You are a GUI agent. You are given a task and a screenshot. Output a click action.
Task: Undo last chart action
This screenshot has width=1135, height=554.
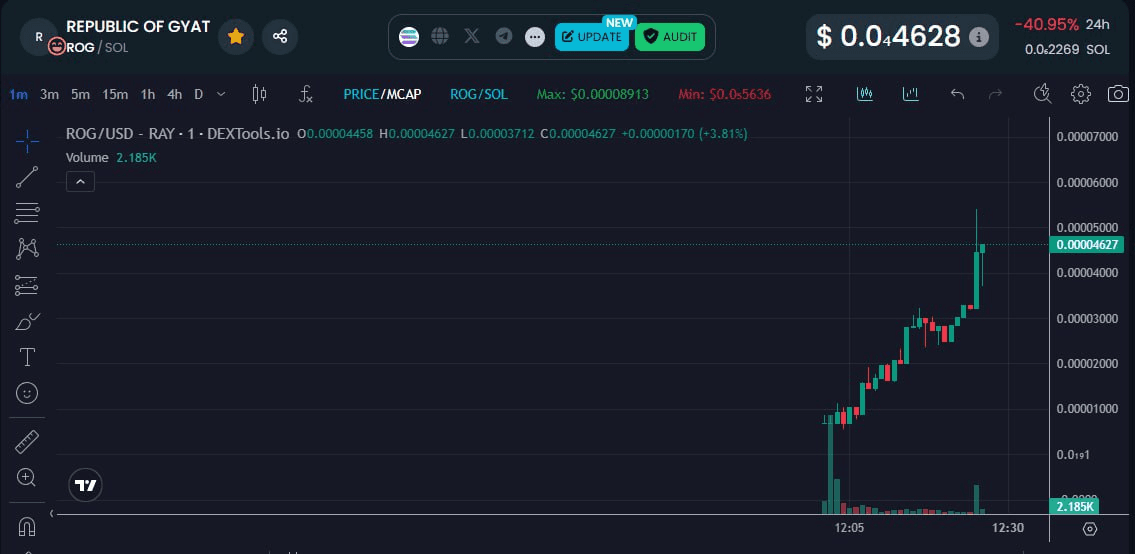957,94
